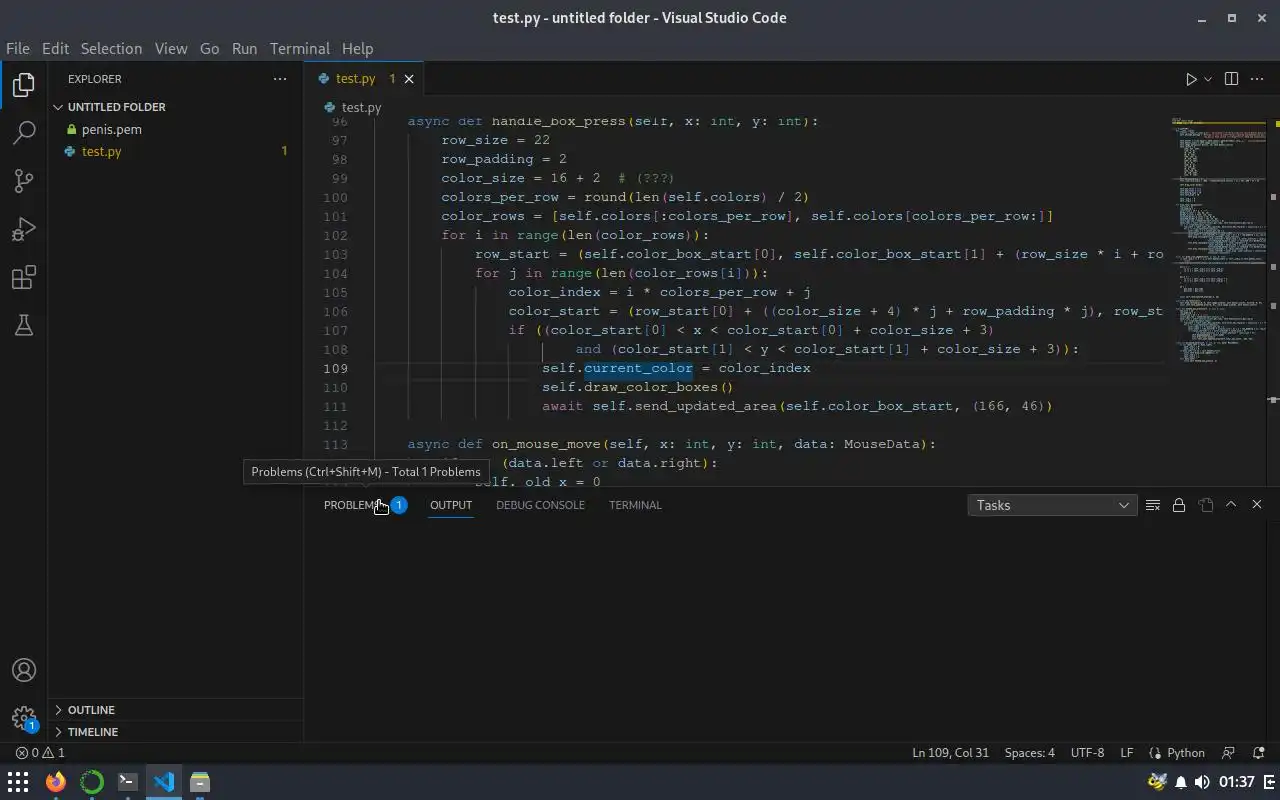Viewport: 1280px width, 800px height.
Task: Open the File menu
Action: pos(18,48)
